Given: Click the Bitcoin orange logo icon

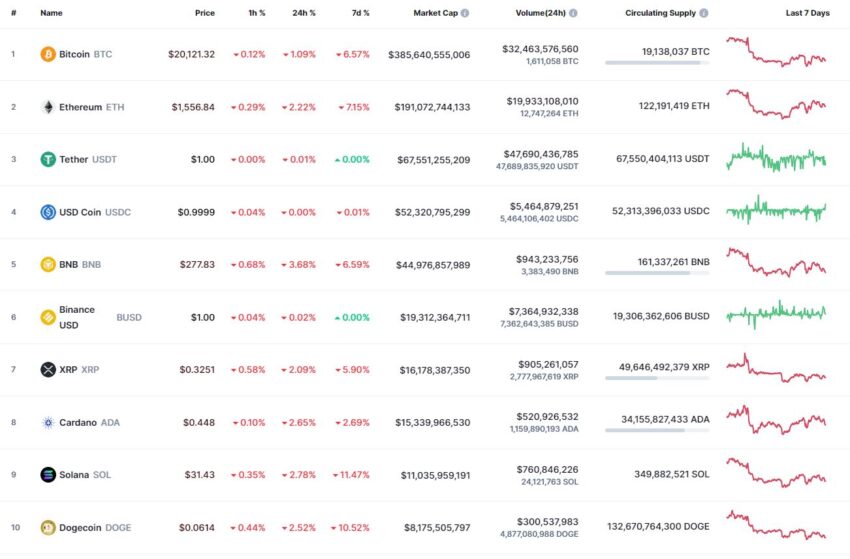Looking at the screenshot, I should [48, 54].
